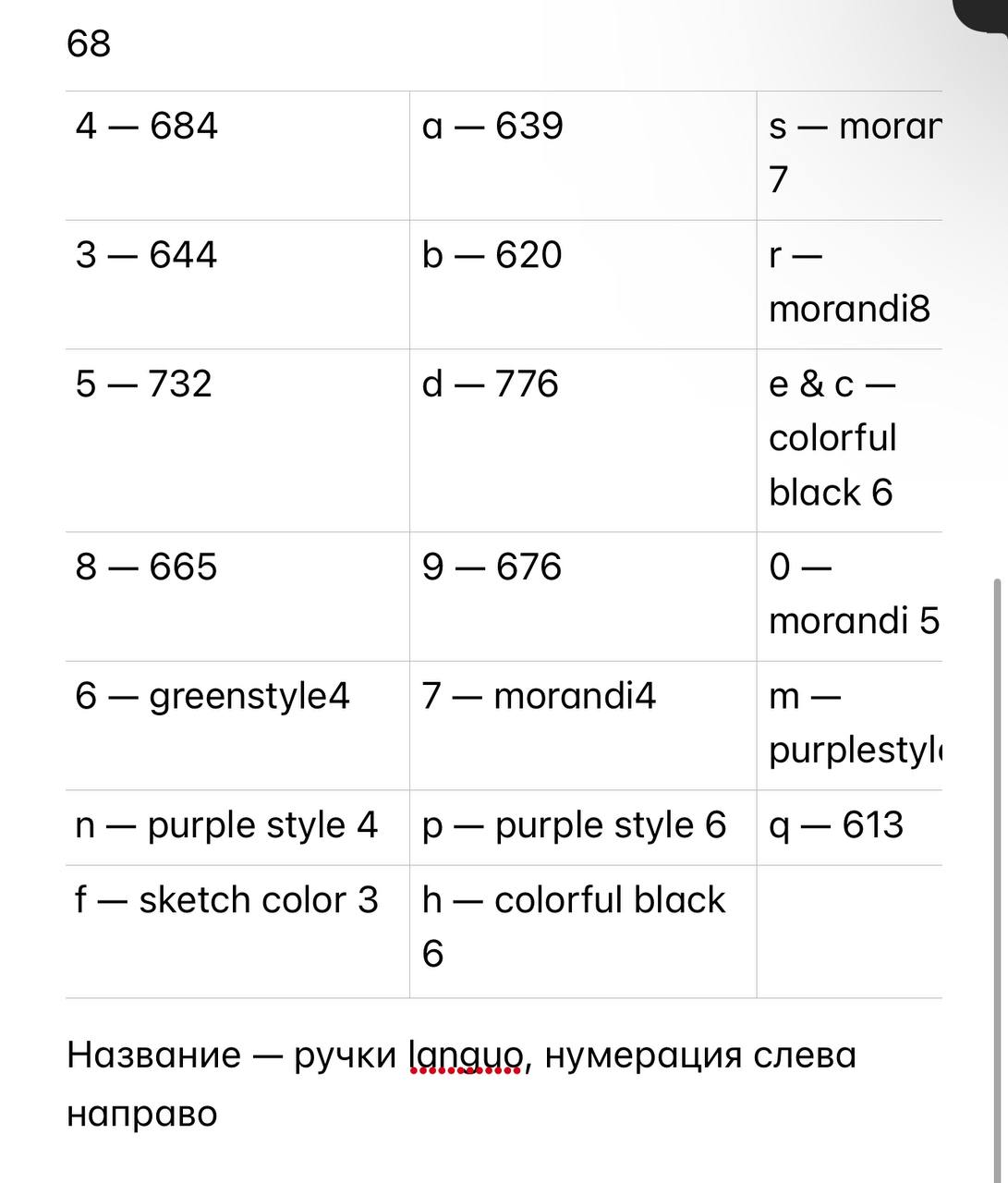Place cursor in '7 — morandi4' cell
This screenshot has height=1183, width=1008.
coord(583,726)
